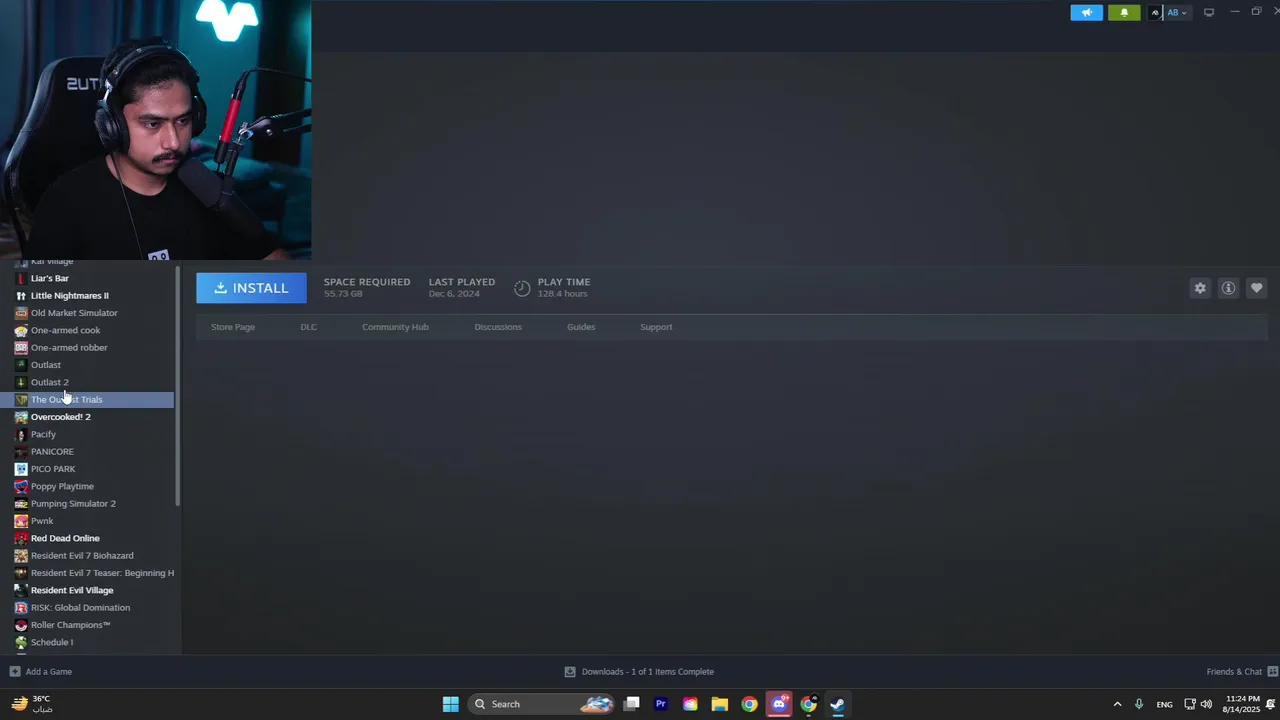Click the blue INSTALL button
This screenshot has height=720, width=1280.
click(251, 288)
